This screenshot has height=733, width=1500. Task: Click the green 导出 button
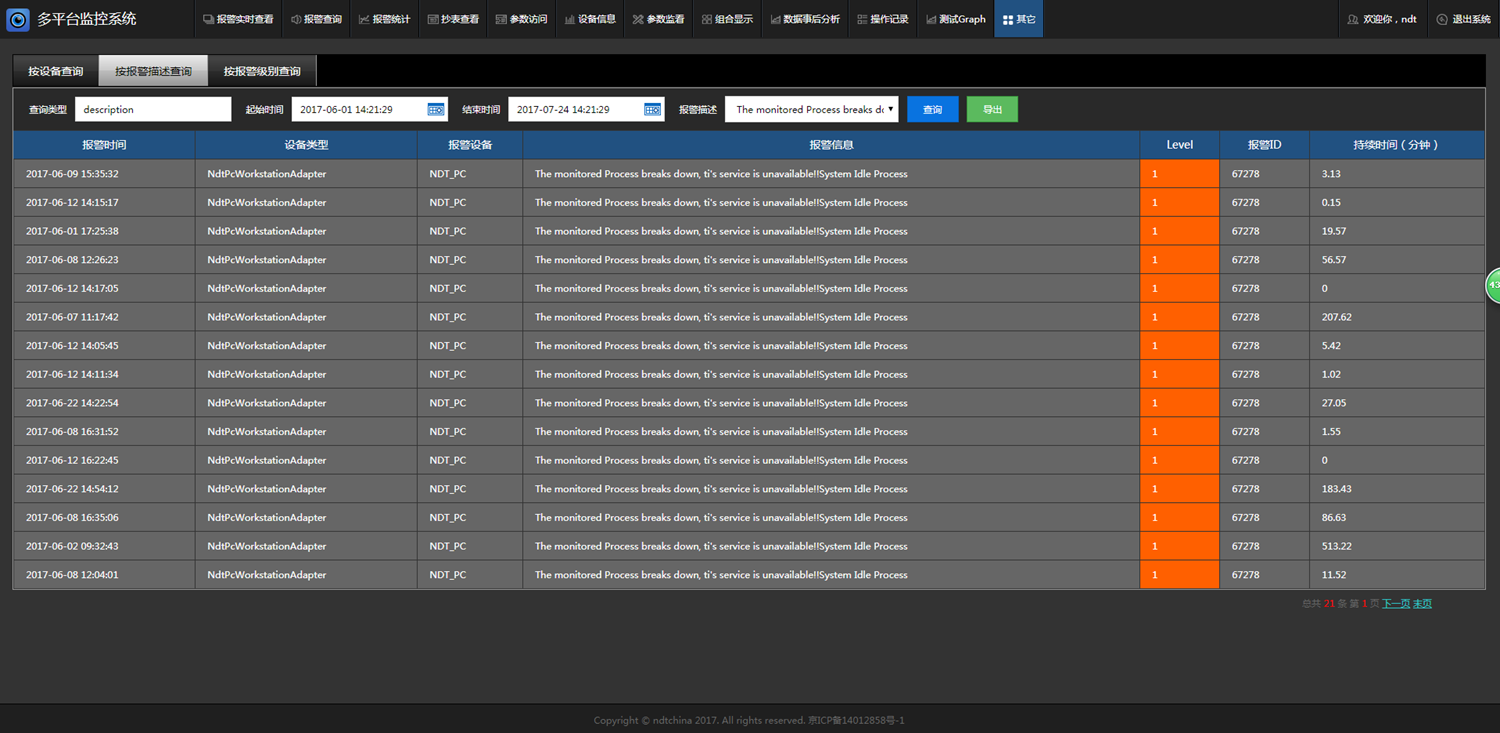pos(992,110)
